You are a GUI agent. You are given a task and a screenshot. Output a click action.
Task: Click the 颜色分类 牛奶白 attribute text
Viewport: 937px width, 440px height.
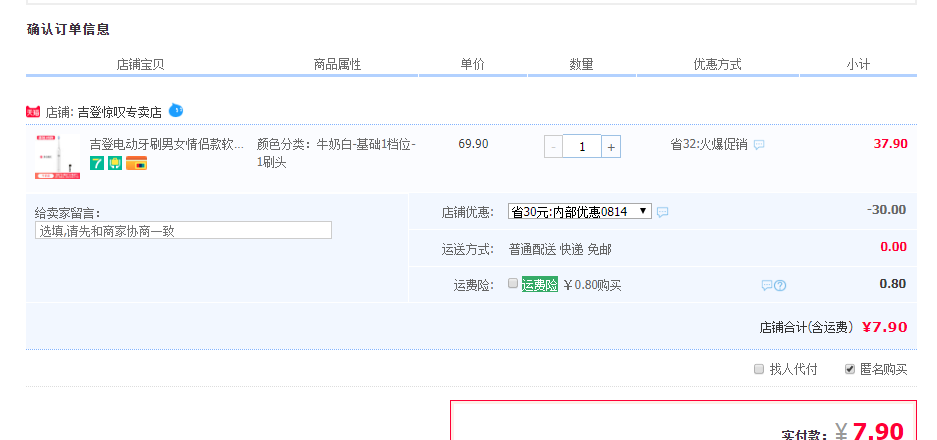[336, 153]
